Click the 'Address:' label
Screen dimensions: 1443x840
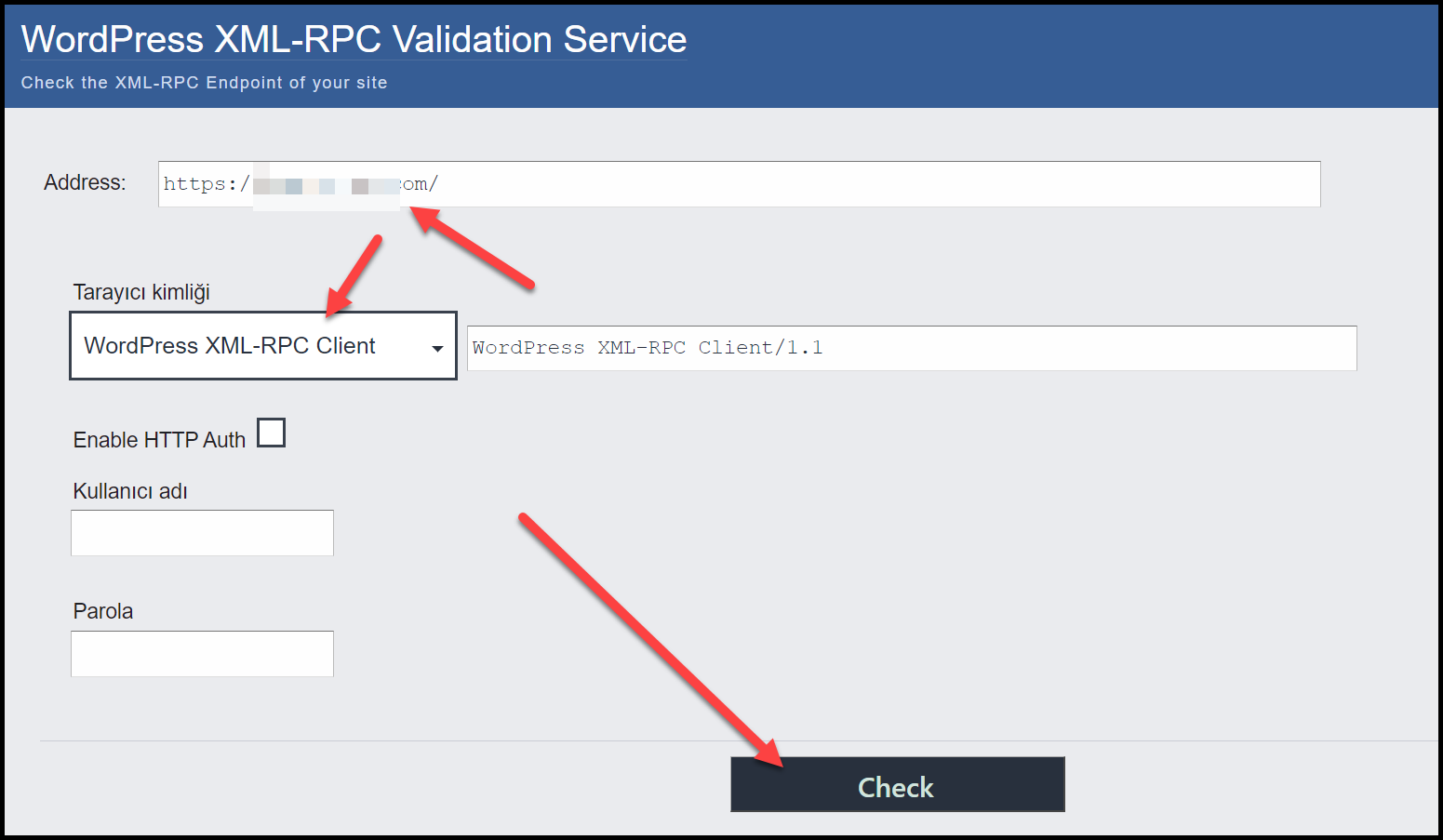[x=85, y=182]
